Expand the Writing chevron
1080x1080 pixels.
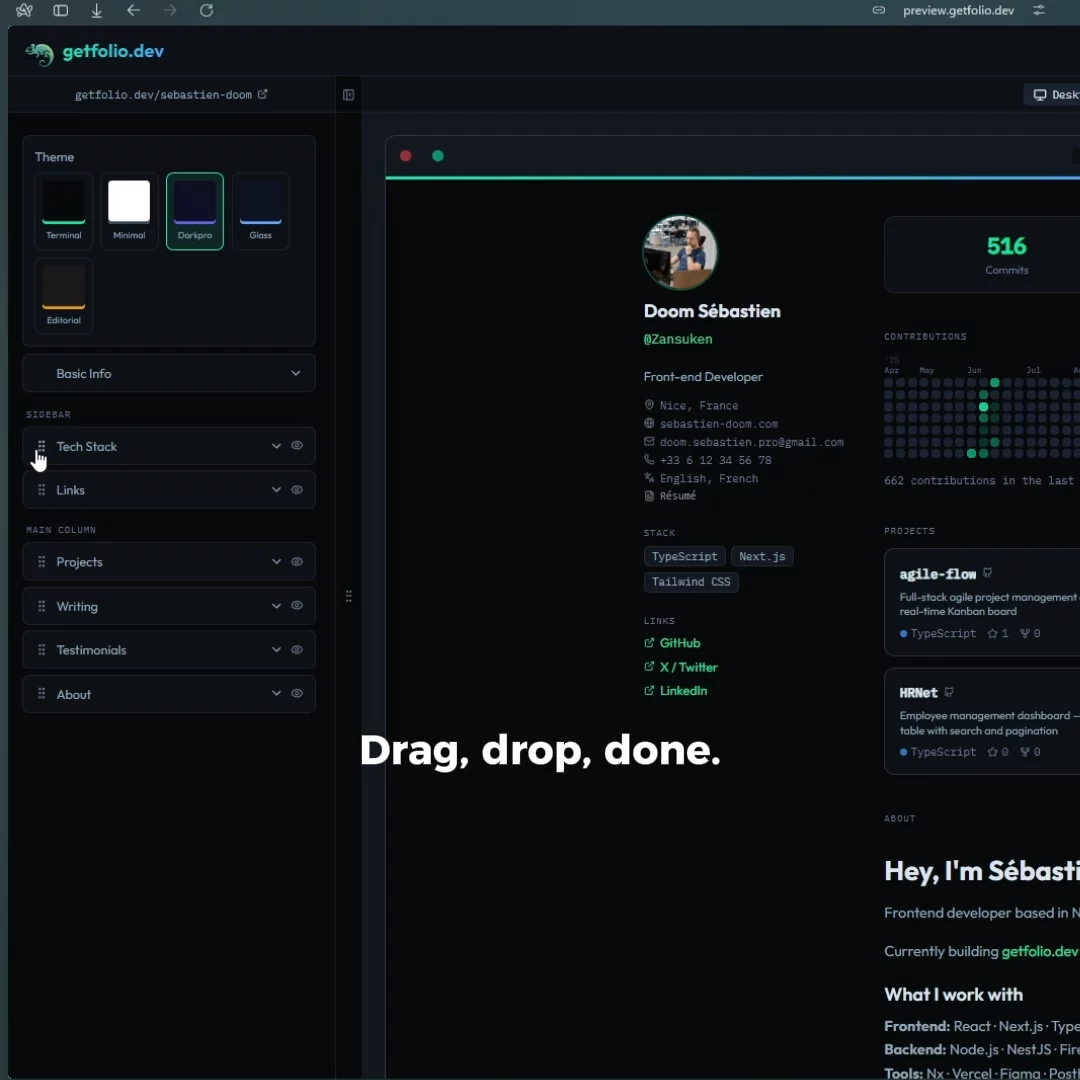tap(276, 606)
